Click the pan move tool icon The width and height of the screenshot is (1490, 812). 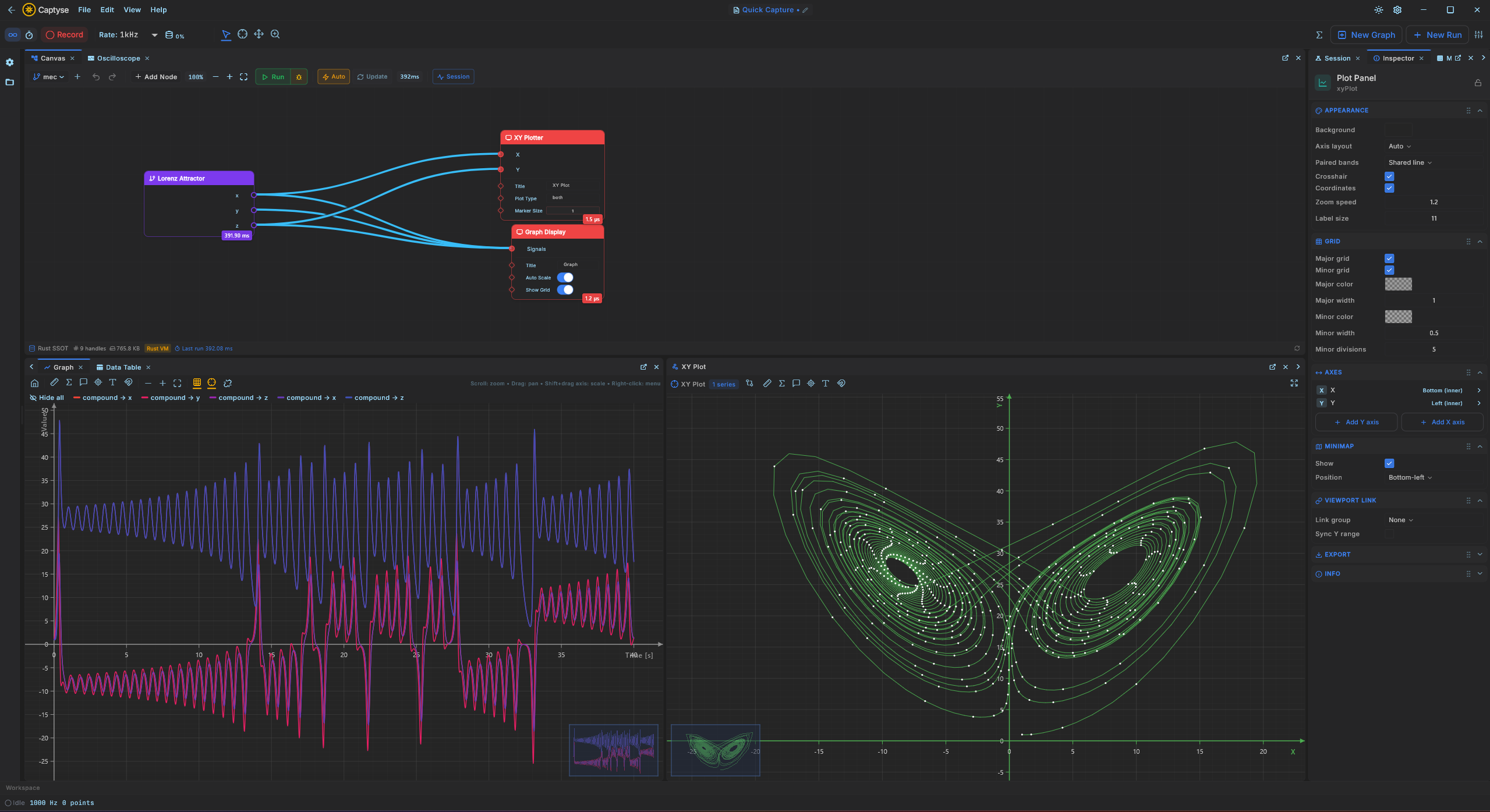(259, 34)
